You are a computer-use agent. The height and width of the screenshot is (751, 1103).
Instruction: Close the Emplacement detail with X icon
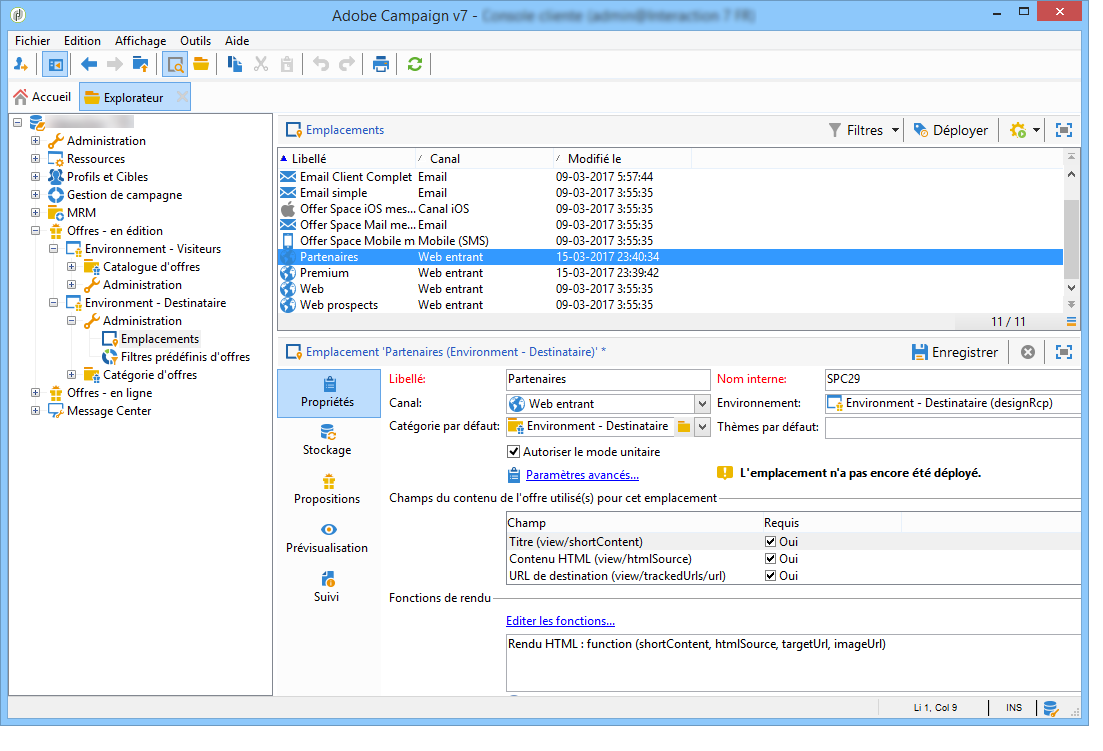[x=1028, y=352]
